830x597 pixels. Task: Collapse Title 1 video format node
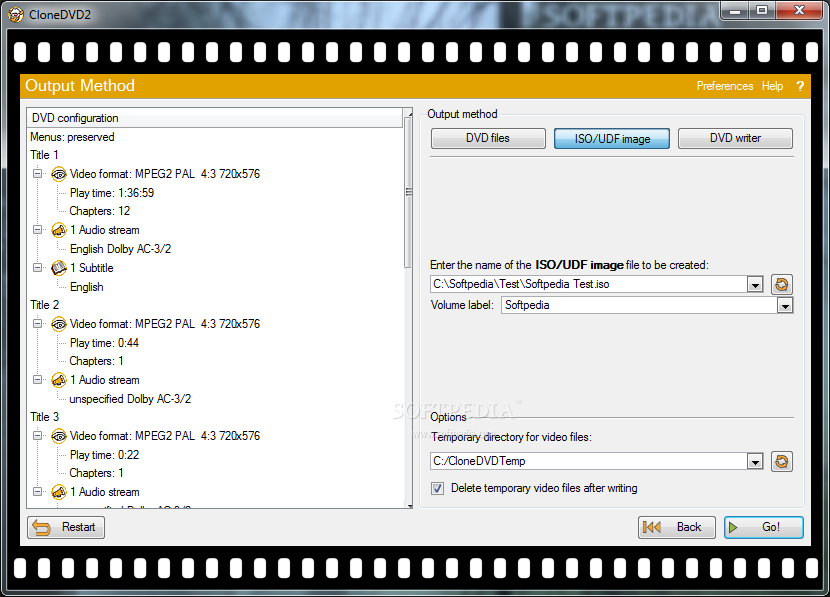tap(37, 173)
